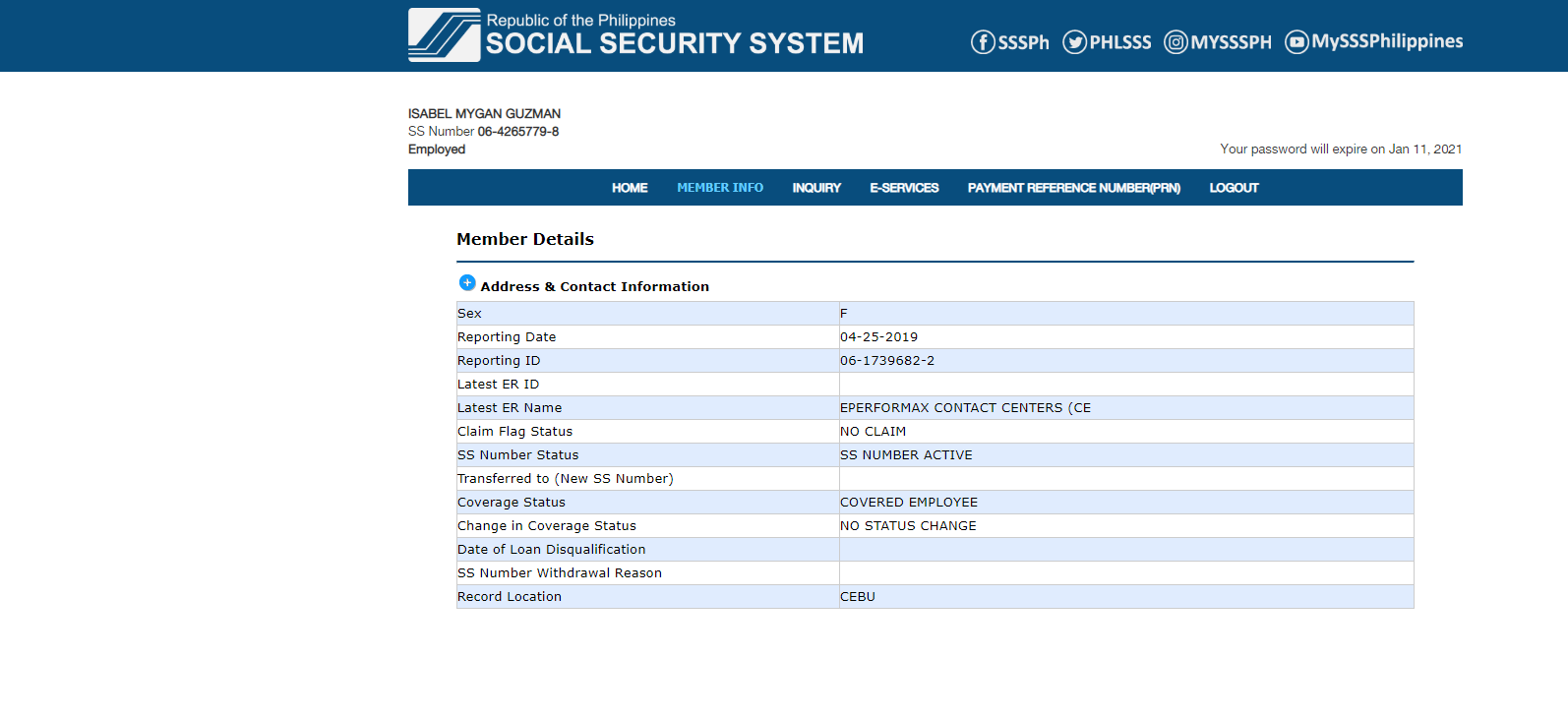Viewport: 1568px width, 717px height.
Task: Click the SSS logo in header
Action: click(x=444, y=35)
